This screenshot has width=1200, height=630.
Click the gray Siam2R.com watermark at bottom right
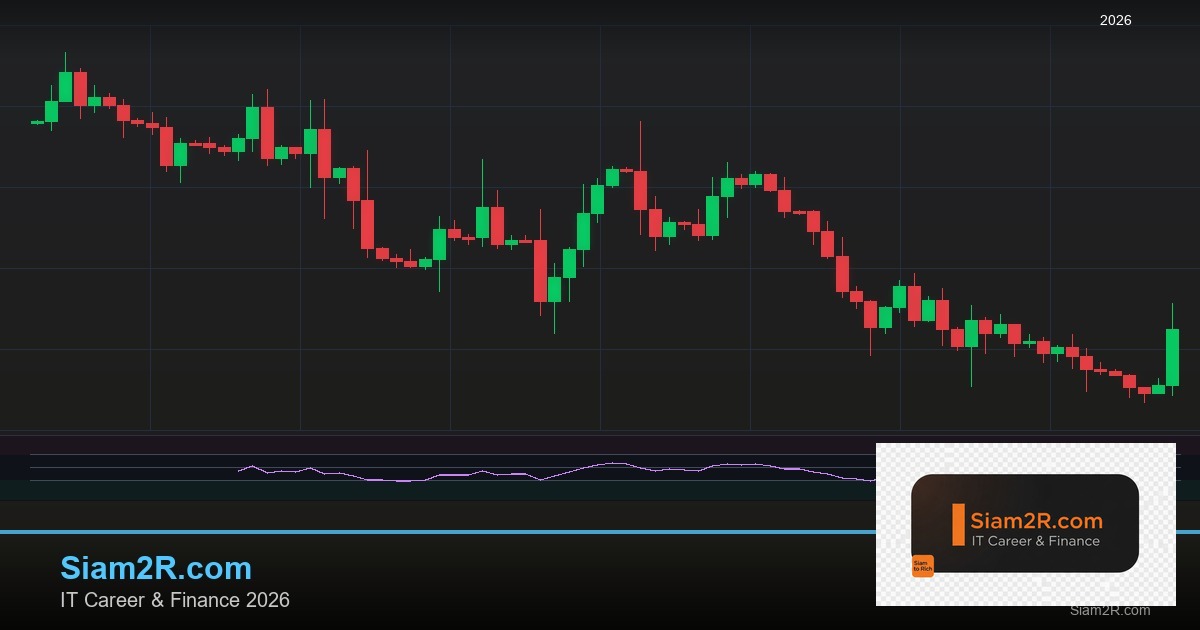[1109, 610]
